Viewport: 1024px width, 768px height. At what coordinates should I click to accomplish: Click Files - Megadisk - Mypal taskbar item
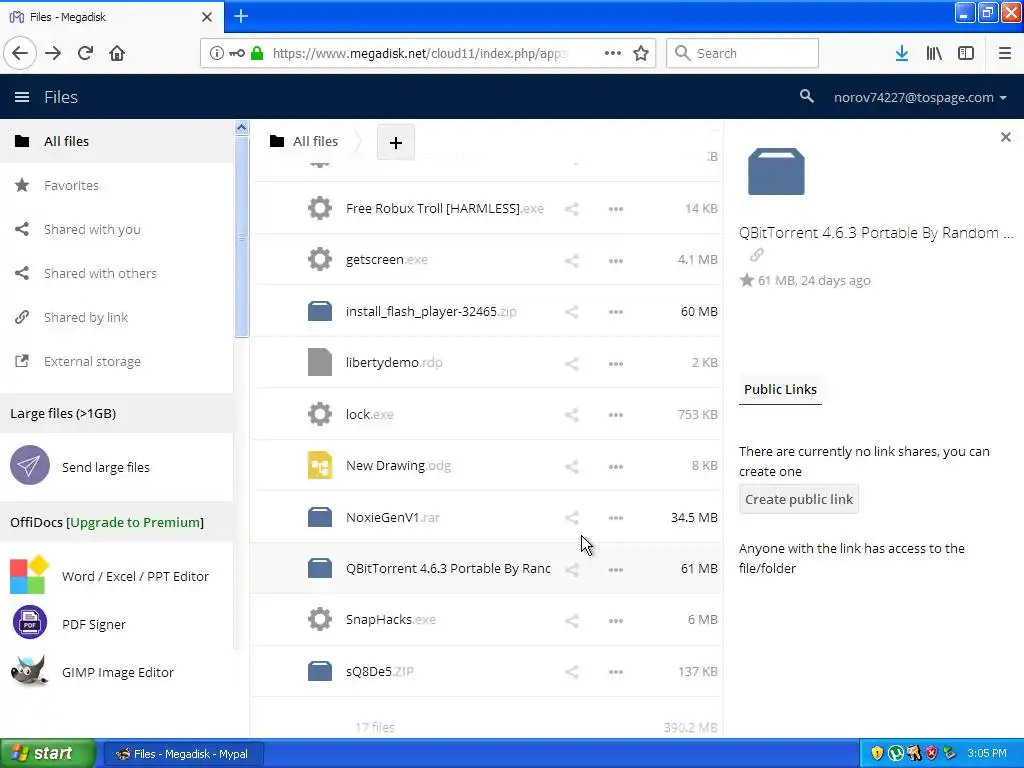183,754
